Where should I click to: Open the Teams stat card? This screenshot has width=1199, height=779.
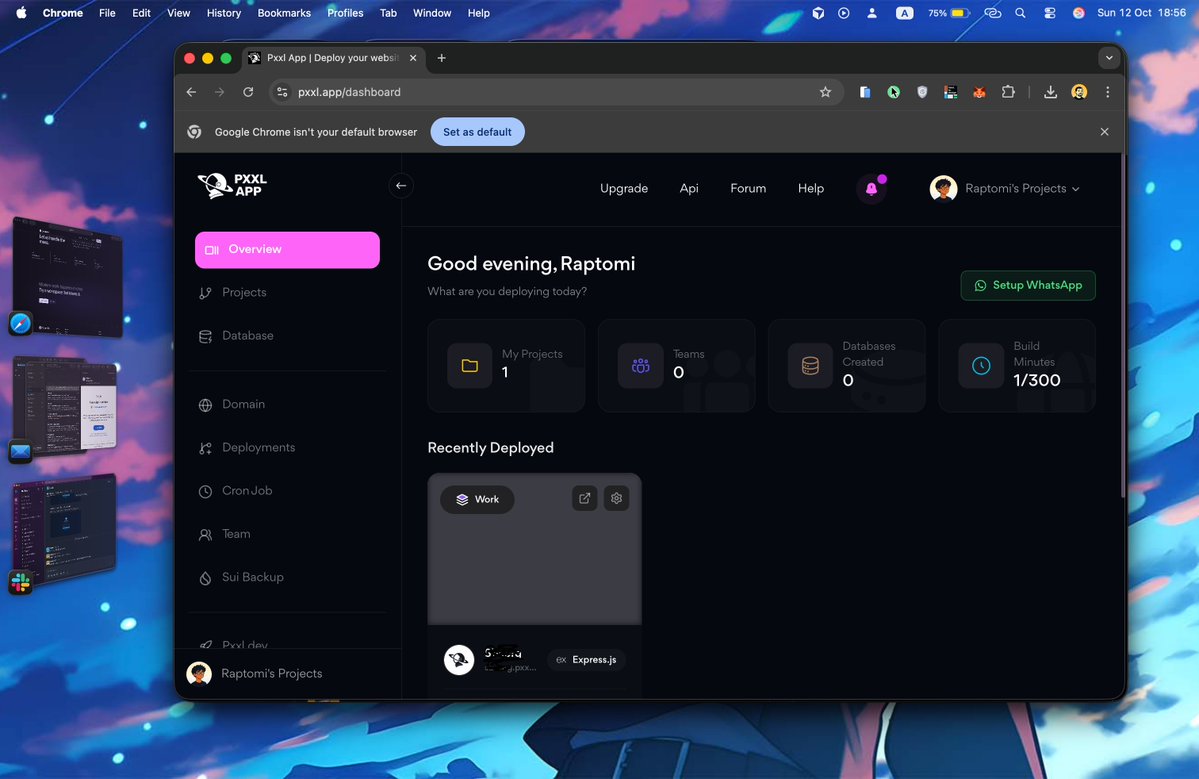[x=676, y=365]
